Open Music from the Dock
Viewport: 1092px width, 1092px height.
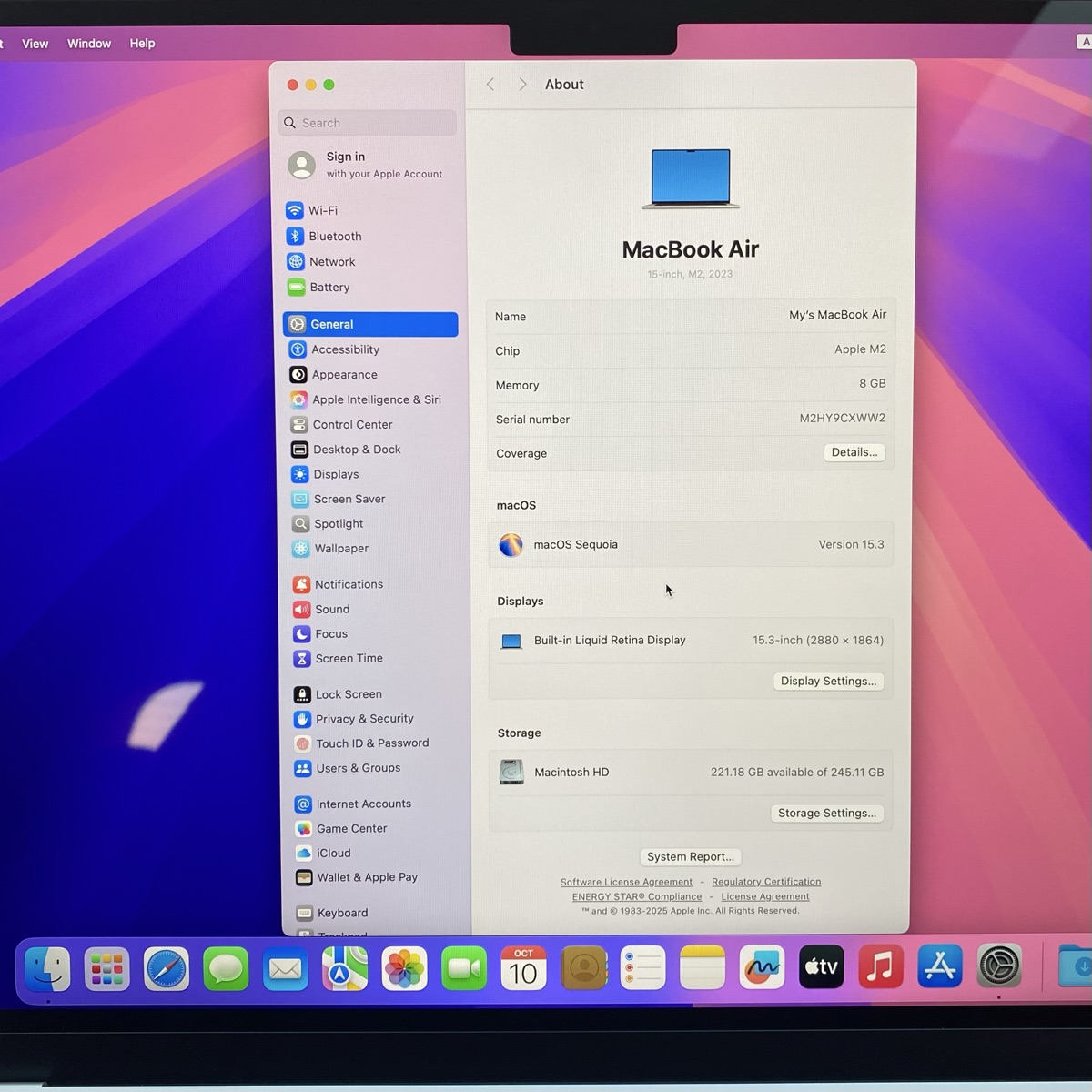coord(881,966)
